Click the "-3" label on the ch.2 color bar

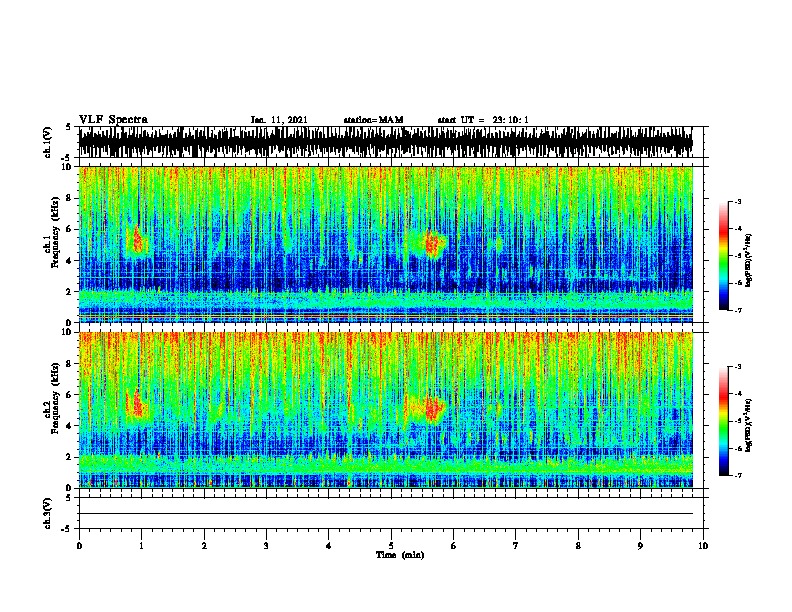tap(737, 367)
